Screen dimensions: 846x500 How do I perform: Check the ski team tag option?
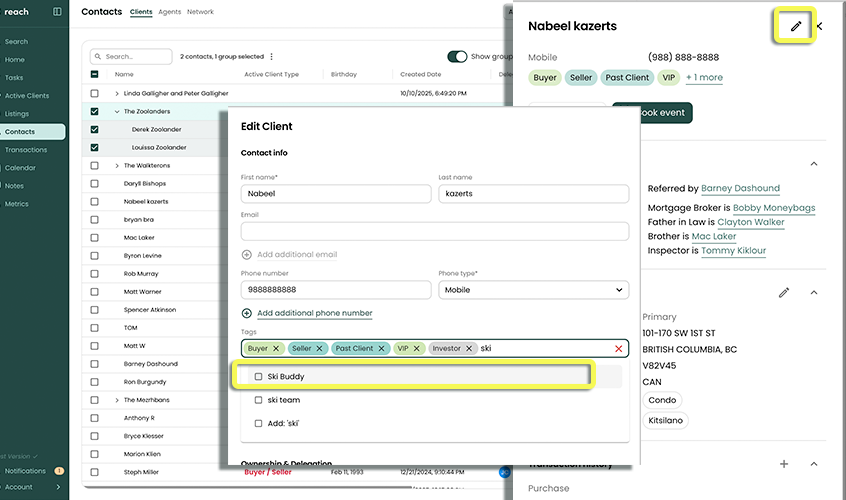tap(259, 400)
